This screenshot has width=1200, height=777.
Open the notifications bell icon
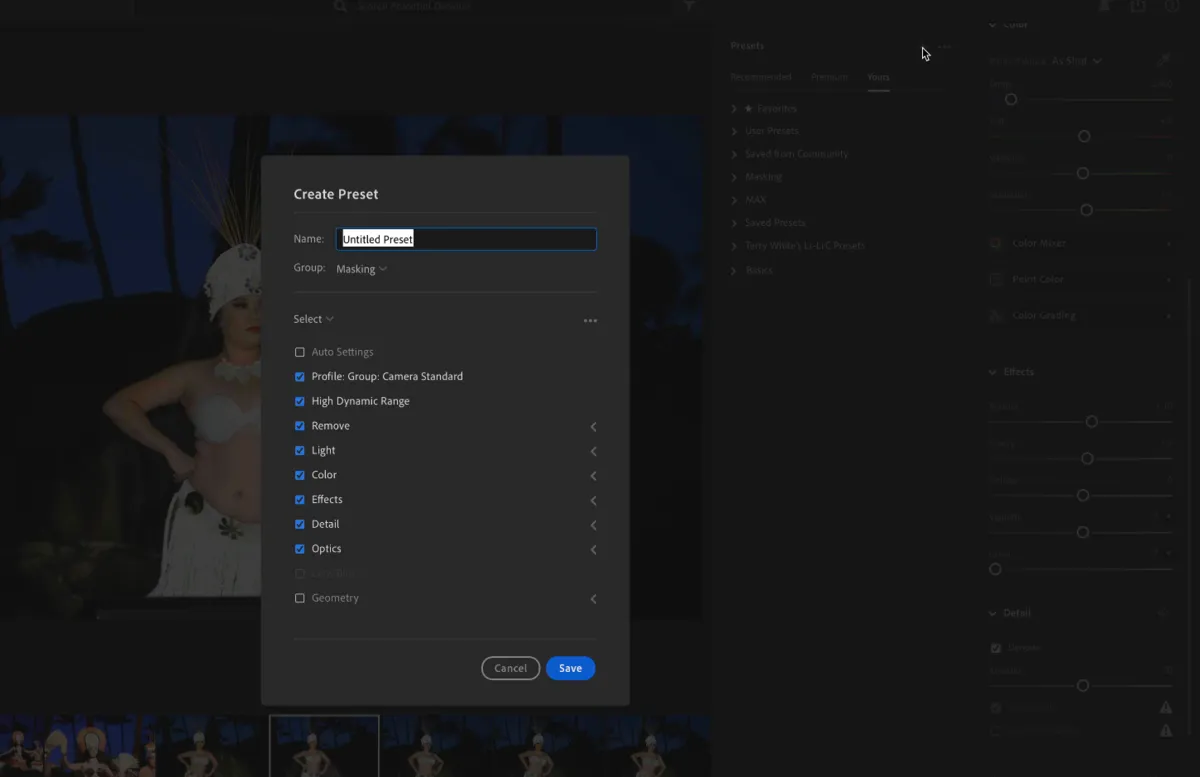tap(1106, 7)
